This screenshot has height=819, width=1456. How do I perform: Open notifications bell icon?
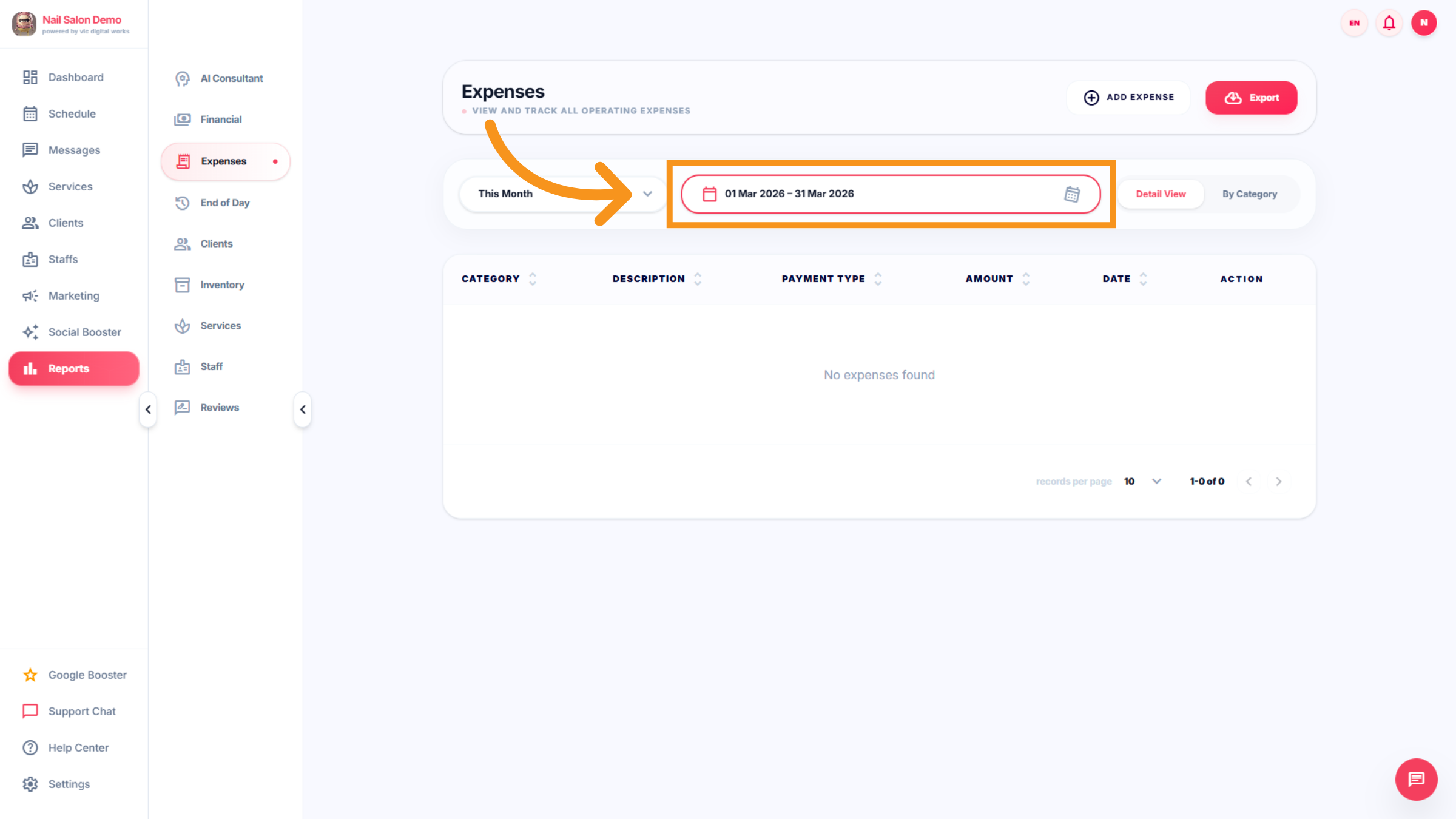(1389, 23)
